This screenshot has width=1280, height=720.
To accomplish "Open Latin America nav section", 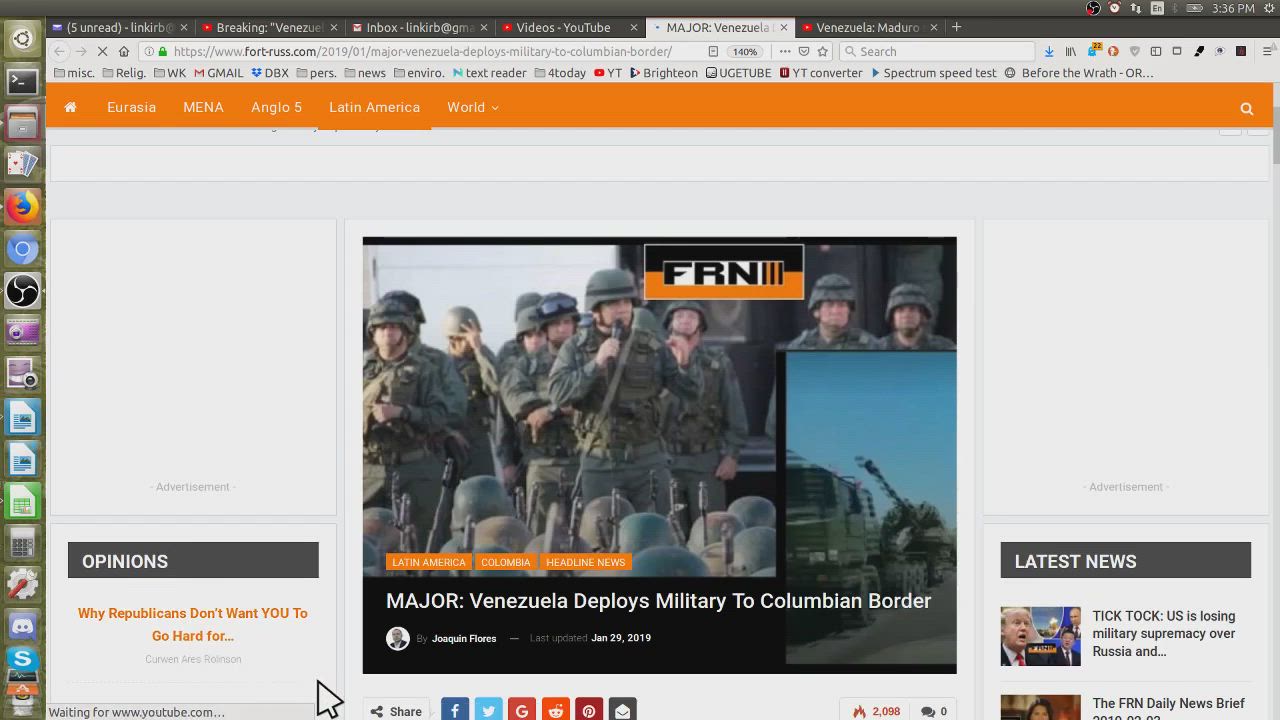I will pos(374,107).
